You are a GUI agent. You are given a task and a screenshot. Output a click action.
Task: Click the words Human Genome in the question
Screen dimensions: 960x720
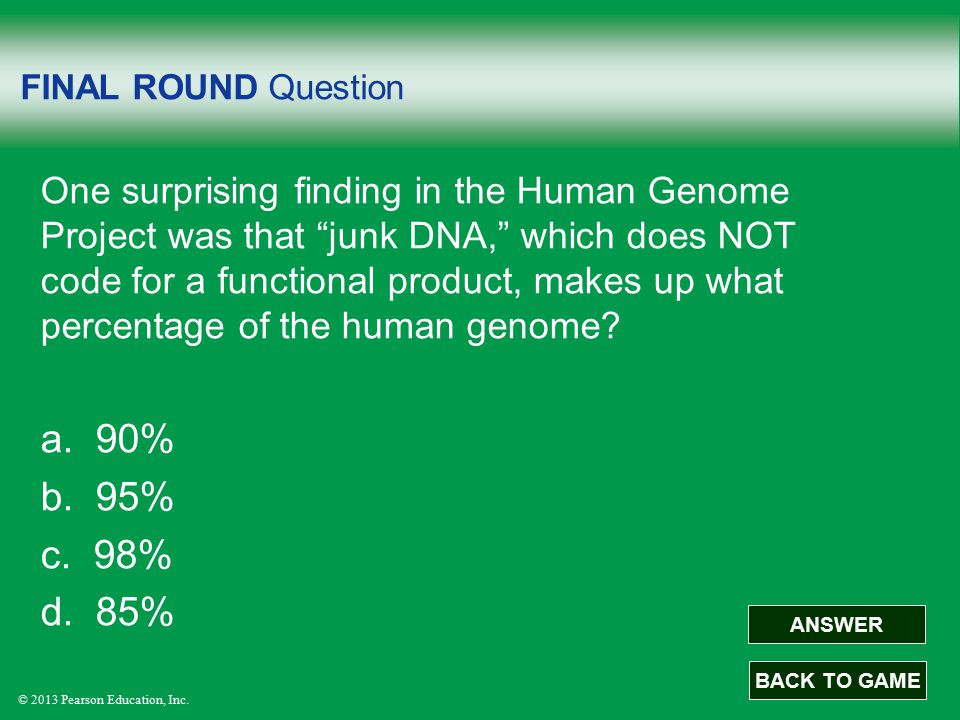point(653,191)
